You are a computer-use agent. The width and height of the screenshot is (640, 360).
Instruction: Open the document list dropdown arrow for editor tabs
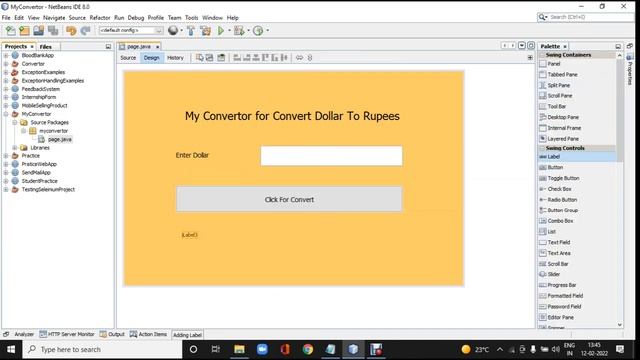[522, 46]
